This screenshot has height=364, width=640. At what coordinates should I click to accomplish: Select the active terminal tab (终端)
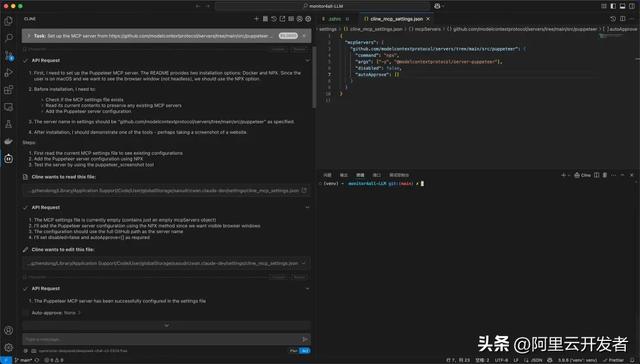360,175
